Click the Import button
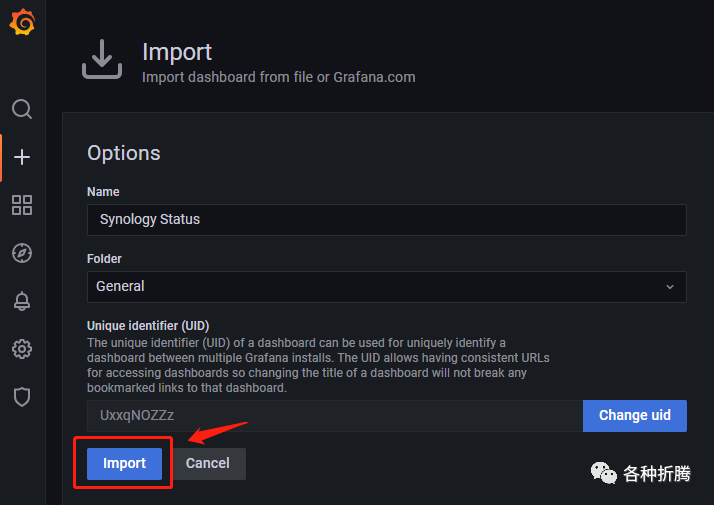Screen dimensions: 714x505 [x=124, y=463]
